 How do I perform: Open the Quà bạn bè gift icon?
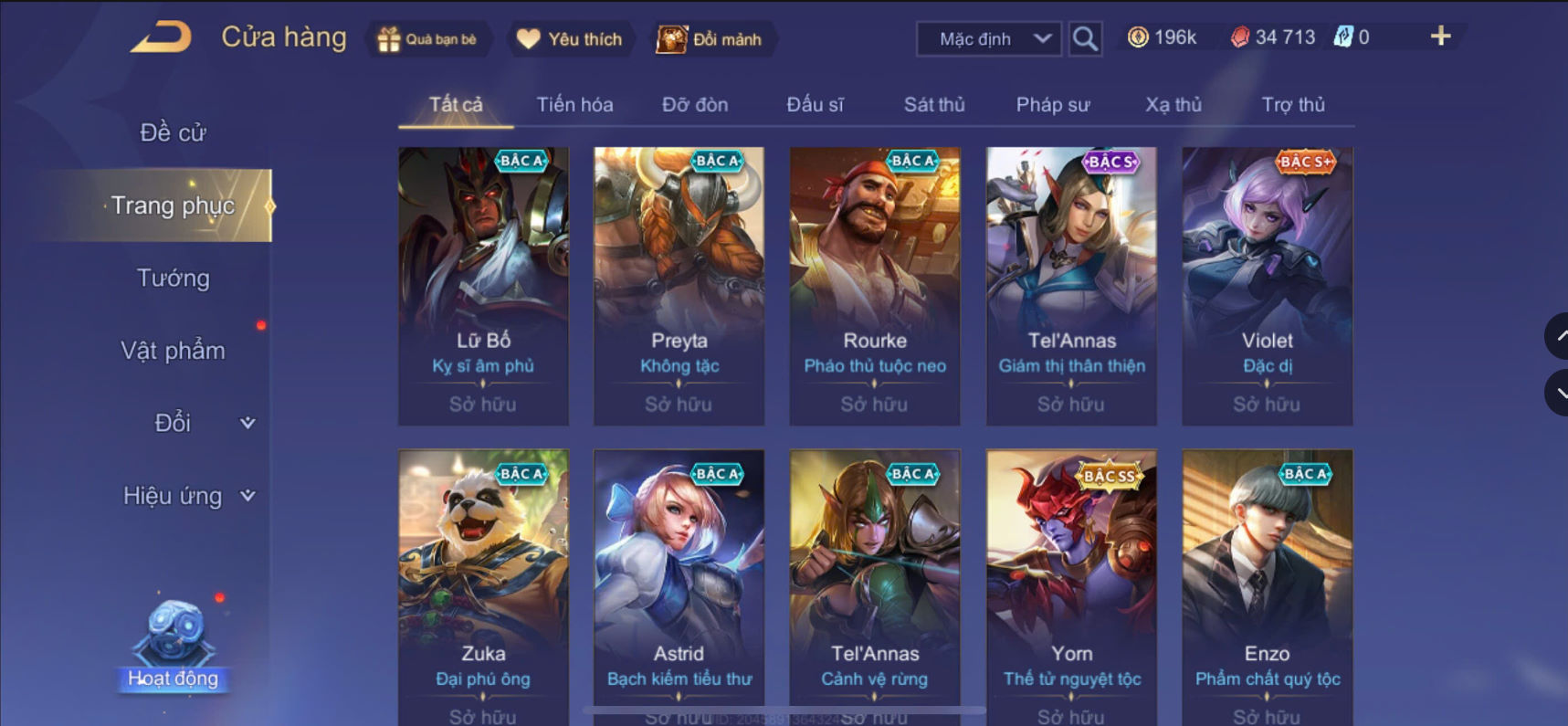tap(389, 39)
